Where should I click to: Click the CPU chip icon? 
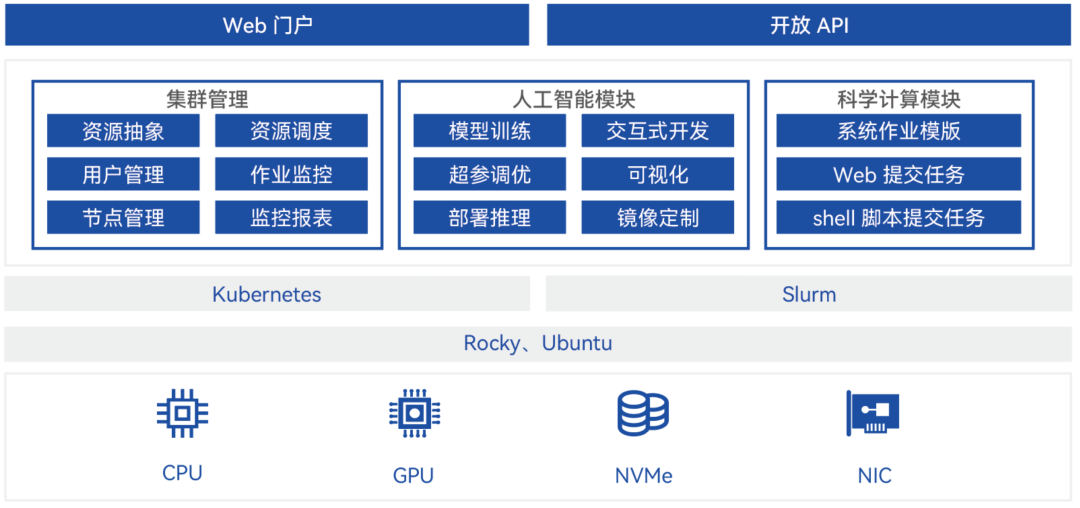point(183,413)
